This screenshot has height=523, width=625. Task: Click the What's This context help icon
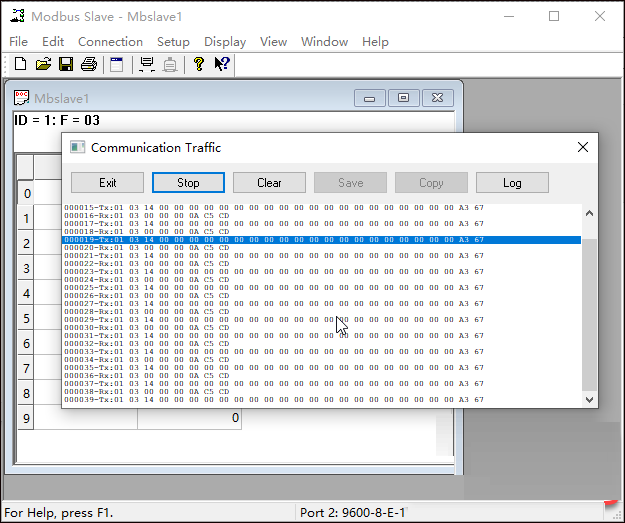click(x=222, y=64)
